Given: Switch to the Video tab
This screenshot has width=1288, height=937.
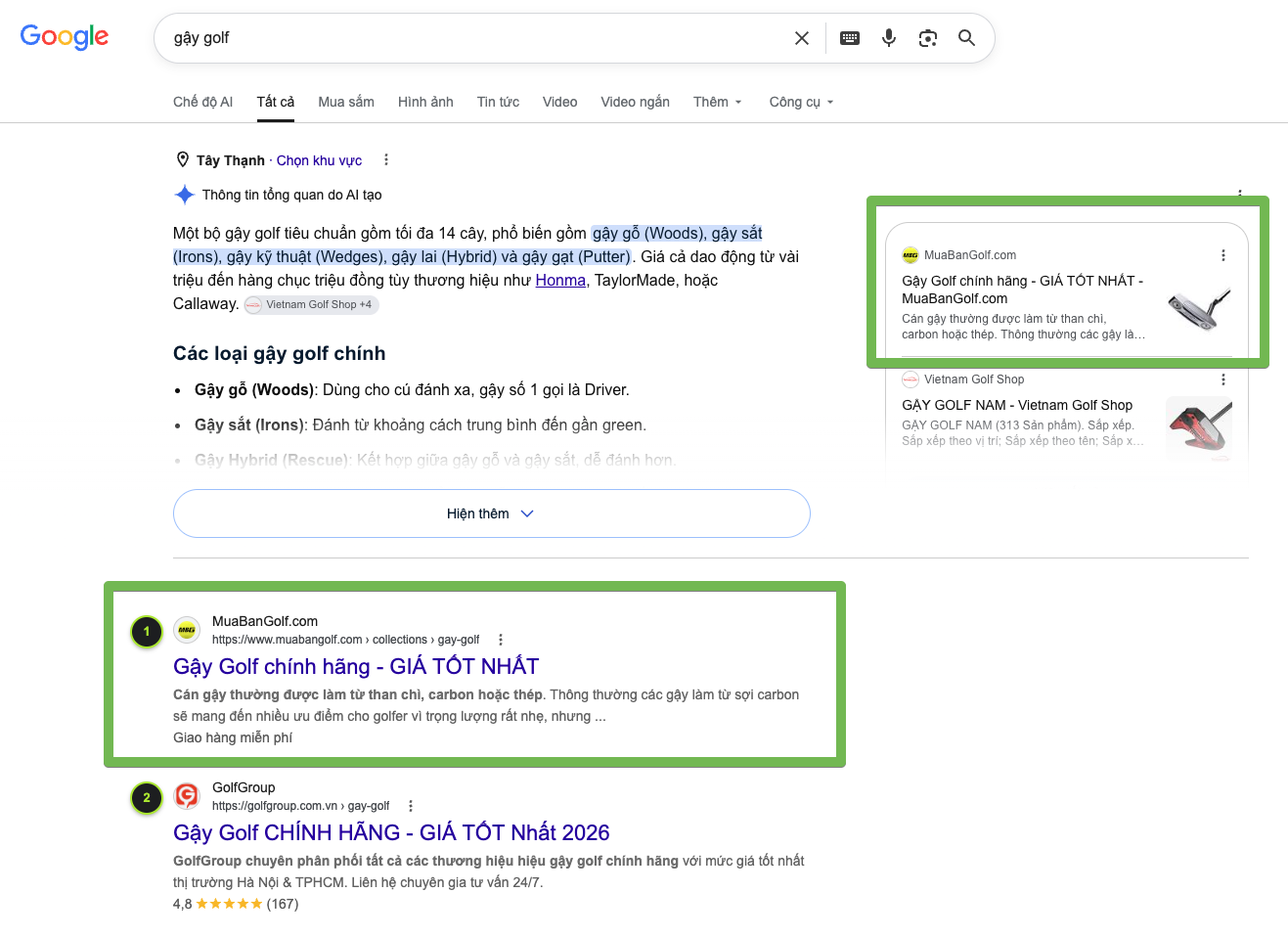Looking at the screenshot, I should pyautogui.click(x=560, y=102).
